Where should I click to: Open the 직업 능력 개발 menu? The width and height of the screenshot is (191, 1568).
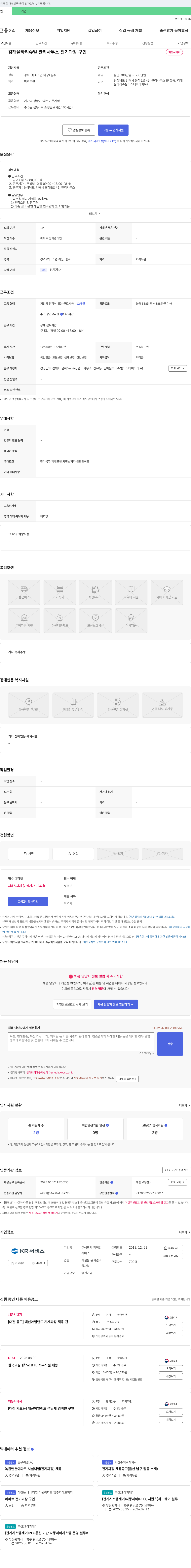pyautogui.click(x=131, y=30)
